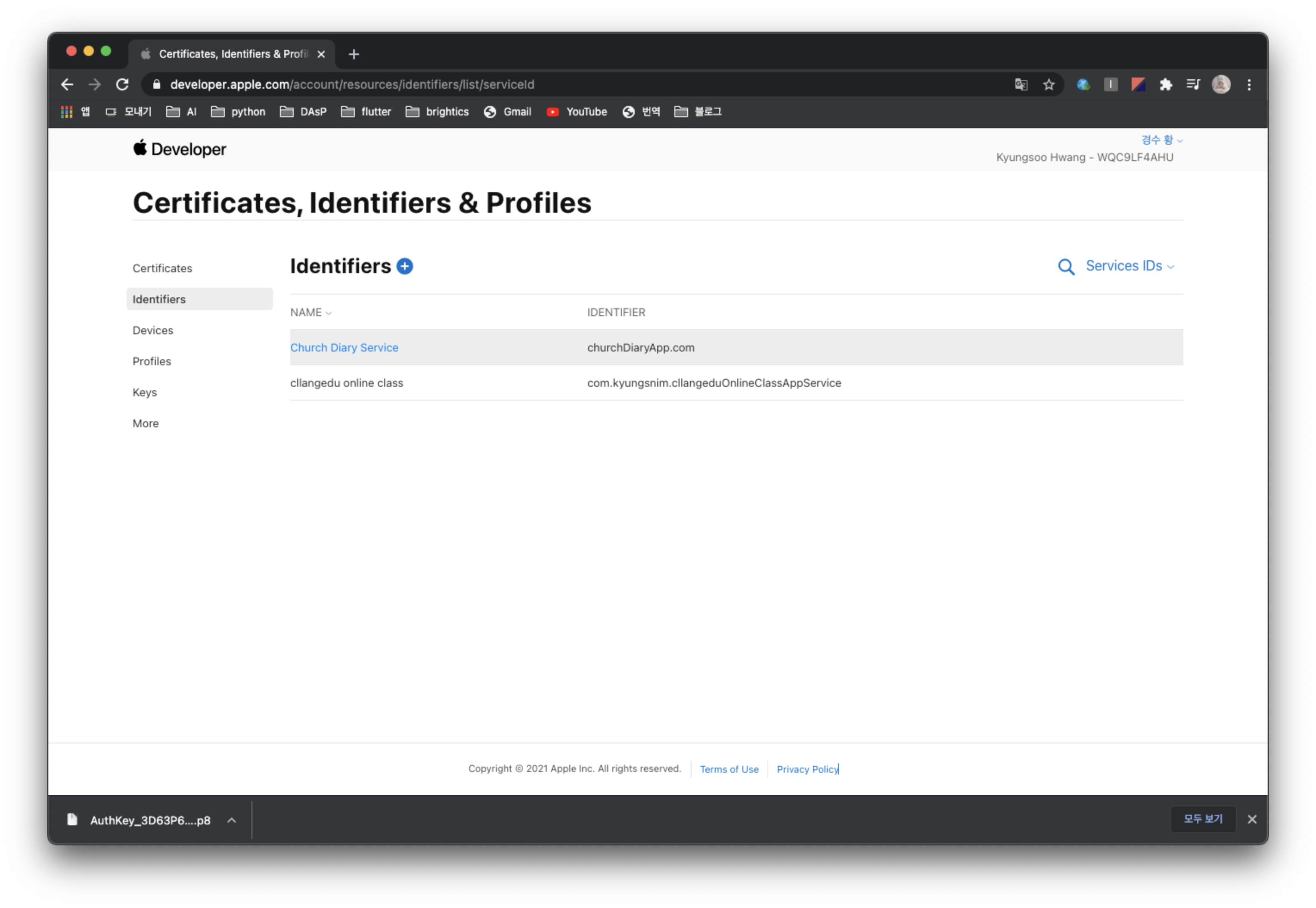Click the address bar URL field

tap(569, 85)
